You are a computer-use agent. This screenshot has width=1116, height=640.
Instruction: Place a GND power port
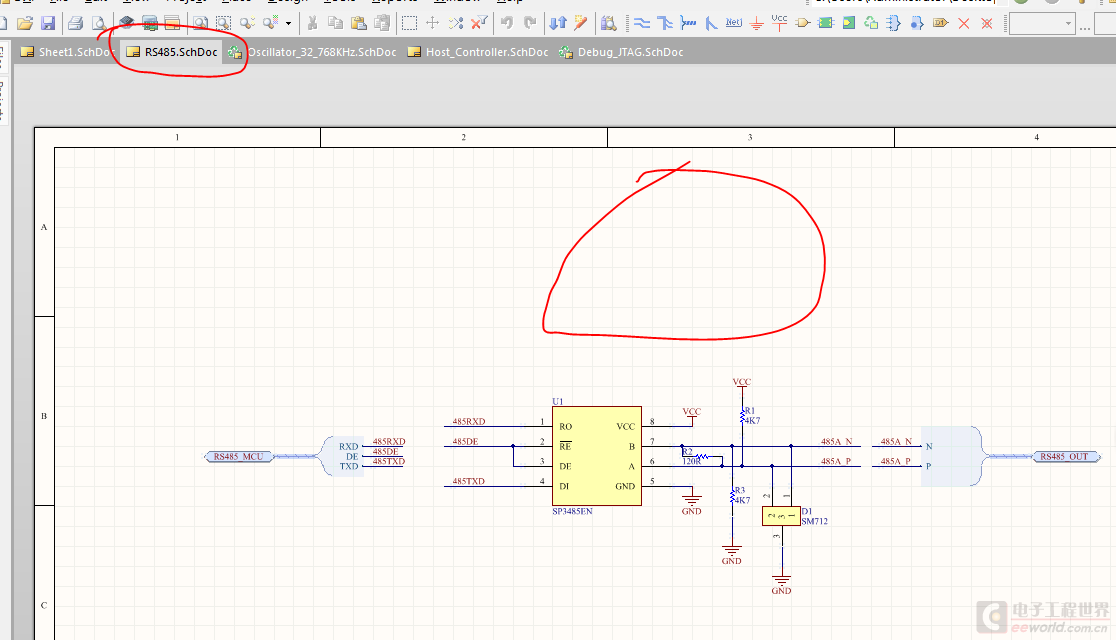click(757, 23)
